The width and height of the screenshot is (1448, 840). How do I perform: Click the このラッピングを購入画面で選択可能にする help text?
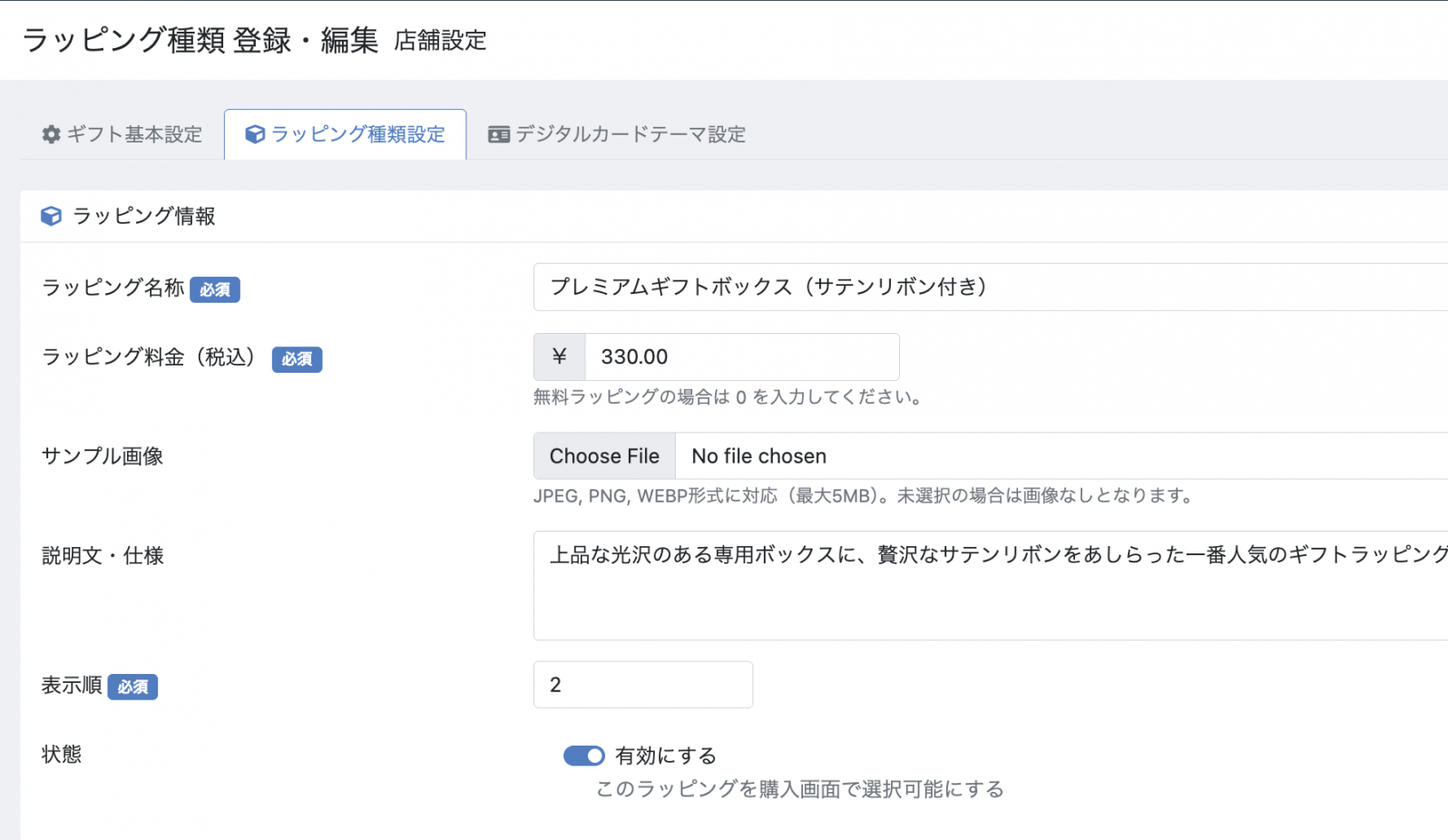coord(799,789)
